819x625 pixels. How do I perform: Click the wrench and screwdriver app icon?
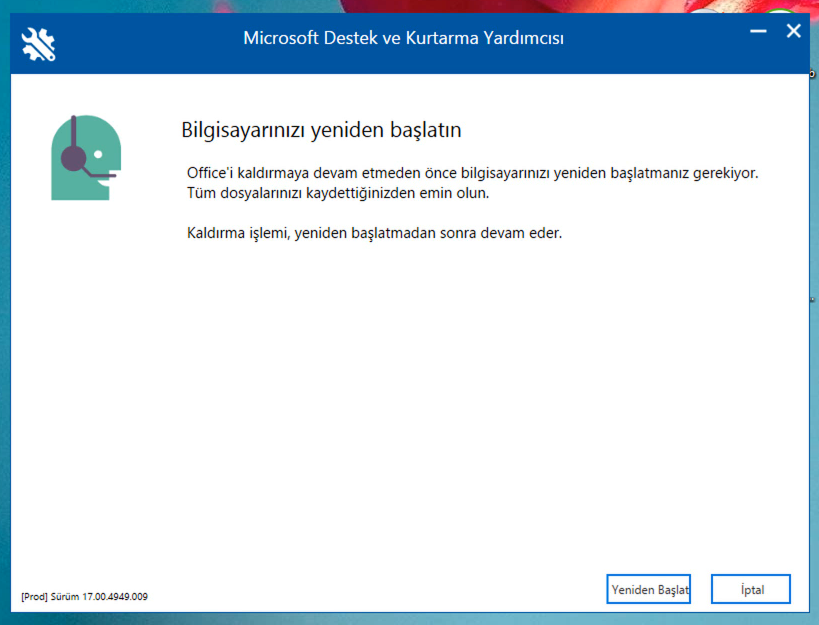pos(38,43)
